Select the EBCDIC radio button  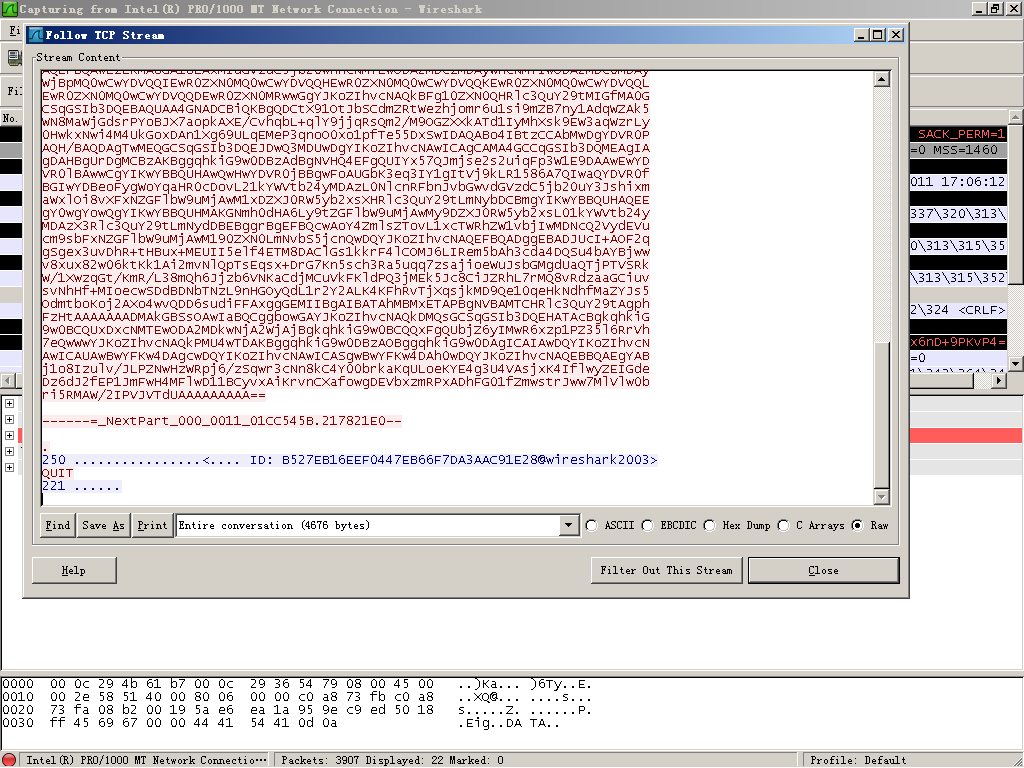[x=647, y=525]
